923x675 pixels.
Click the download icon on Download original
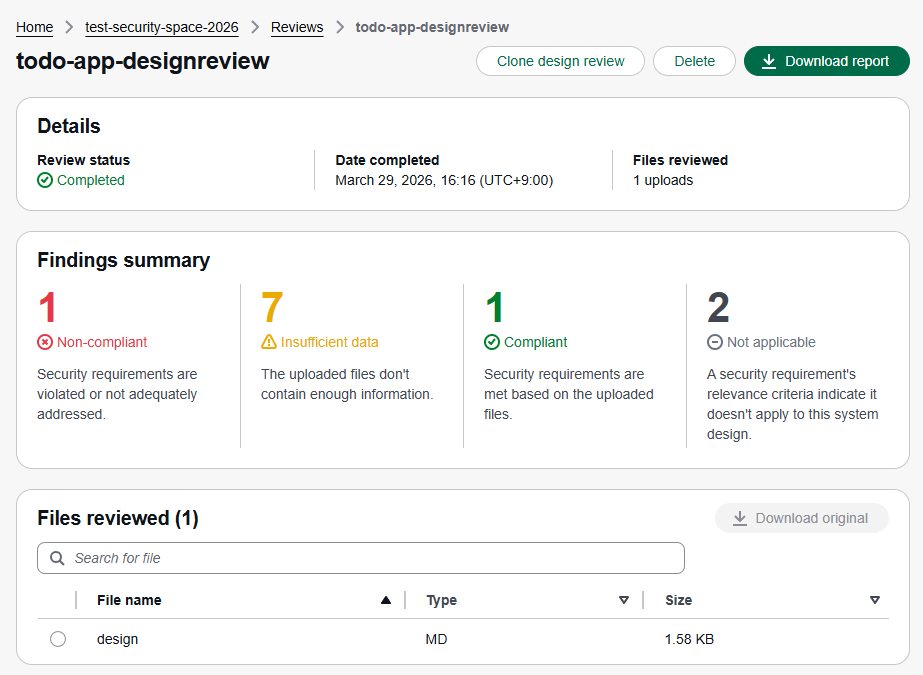(740, 518)
